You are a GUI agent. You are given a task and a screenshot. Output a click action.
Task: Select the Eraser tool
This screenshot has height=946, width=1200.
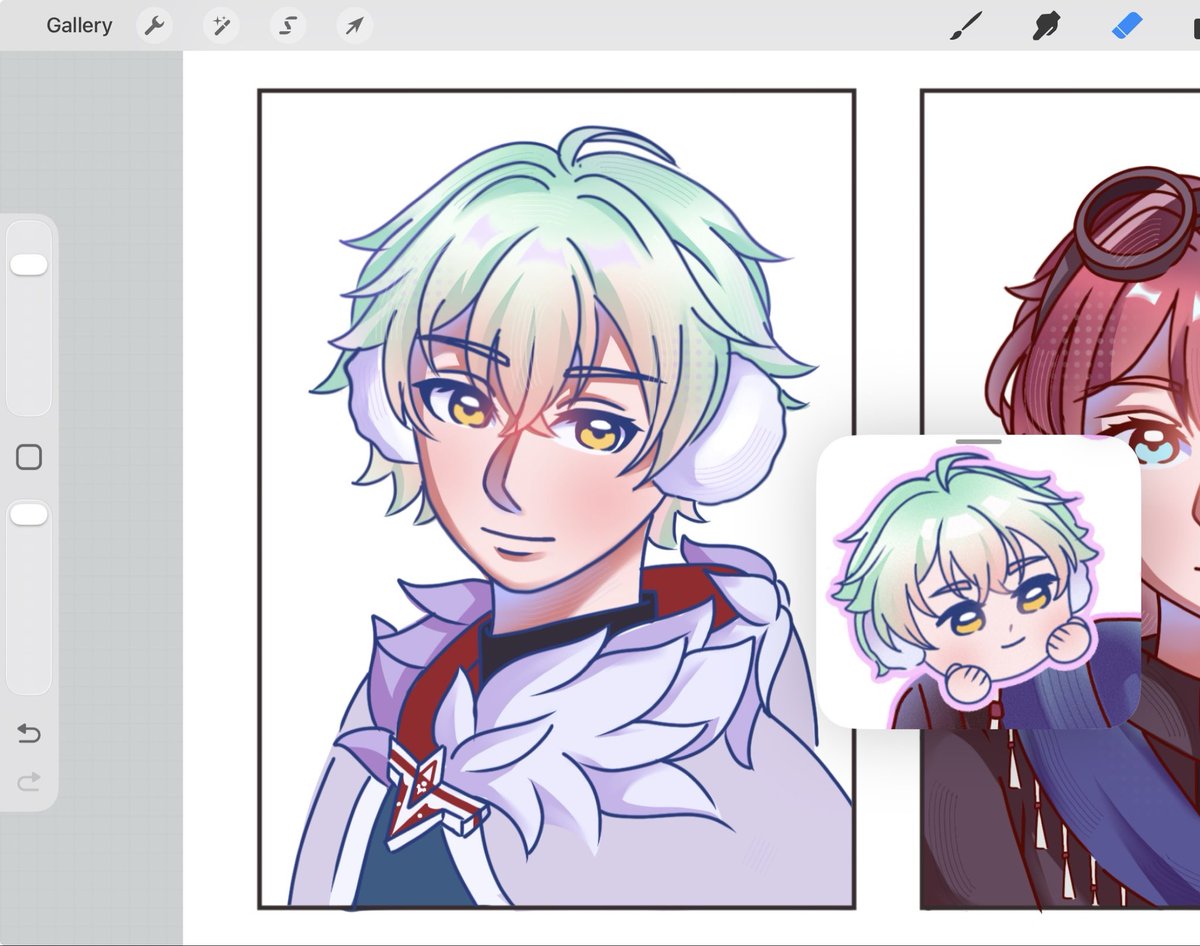(1127, 25)
